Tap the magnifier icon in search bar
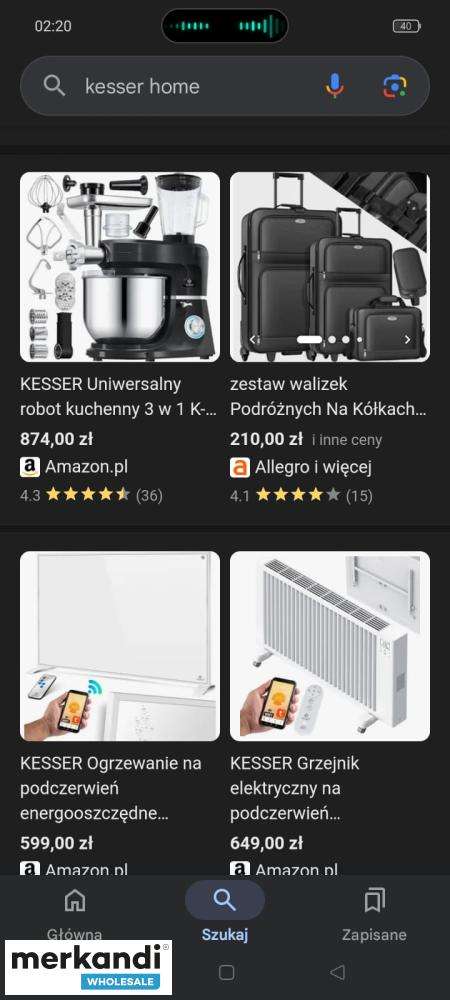450x1000 pixels. click(x=54, y=86)
